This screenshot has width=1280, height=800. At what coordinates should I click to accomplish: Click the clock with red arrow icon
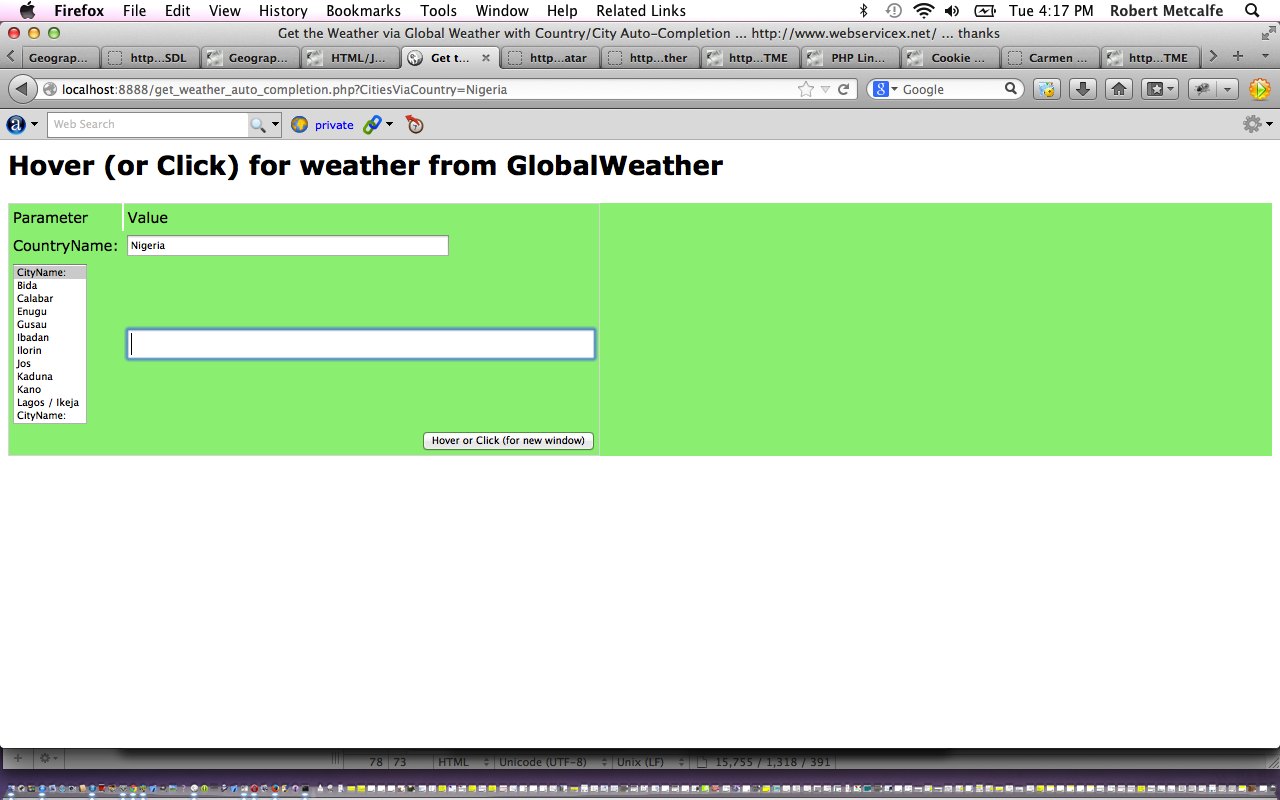pyautogui.click(x=415, y=124)
